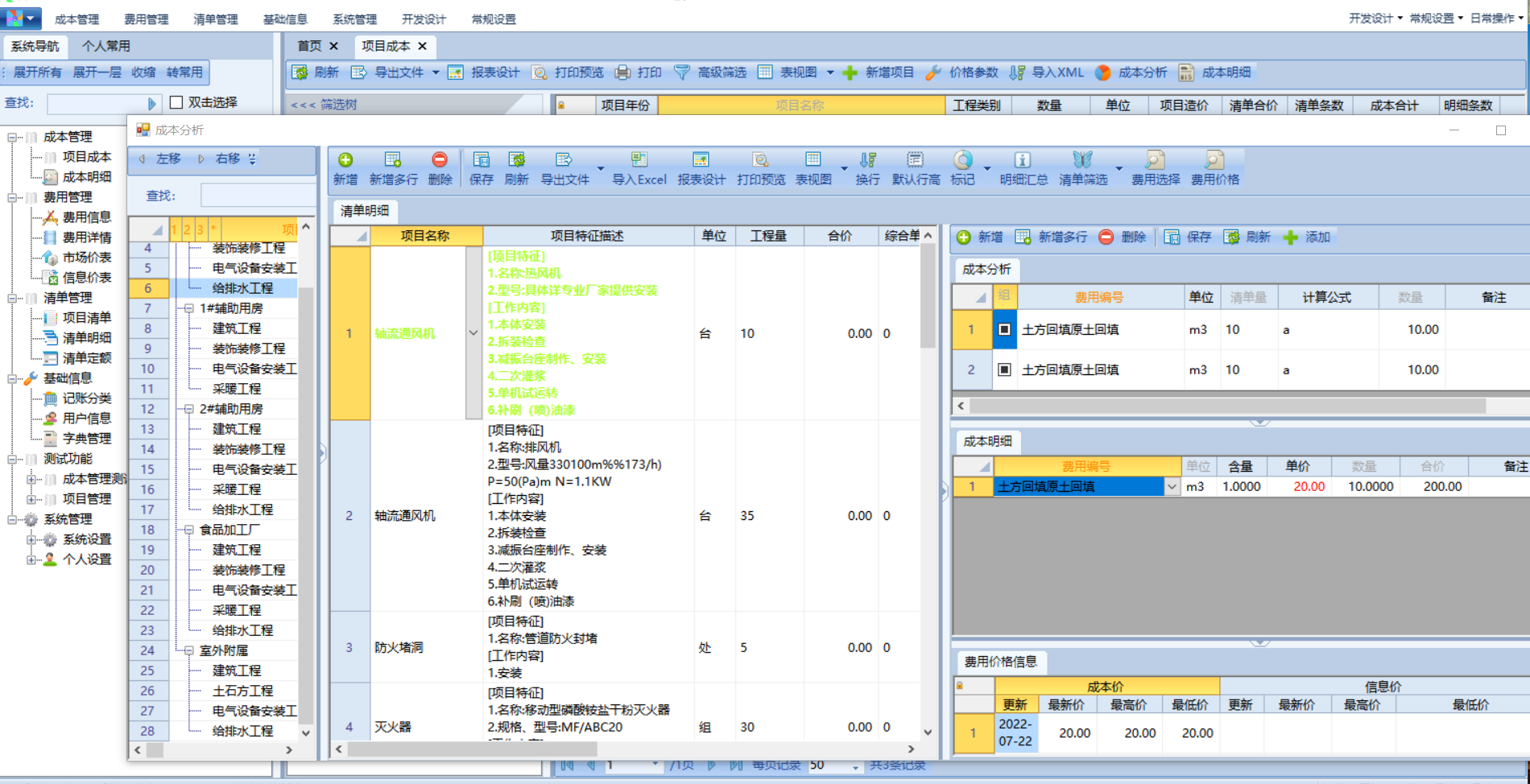Click 表视图 icon in 成本分析 window toolbar
1530x784 pixels.
(813, 160)
